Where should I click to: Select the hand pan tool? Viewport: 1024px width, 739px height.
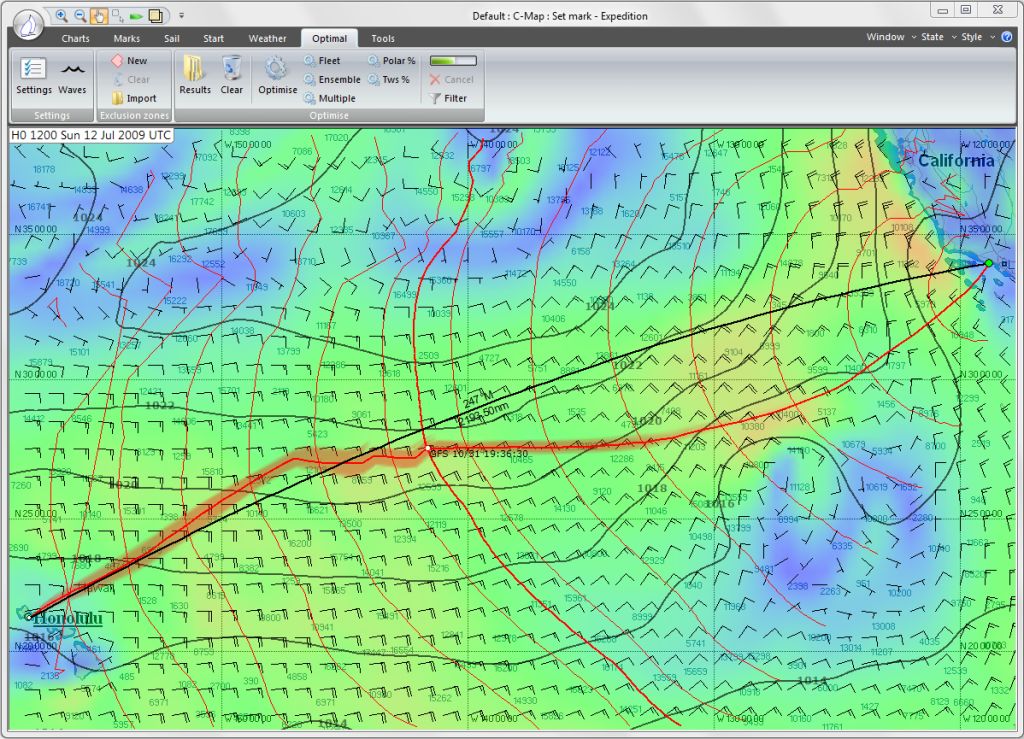[99, 16]
